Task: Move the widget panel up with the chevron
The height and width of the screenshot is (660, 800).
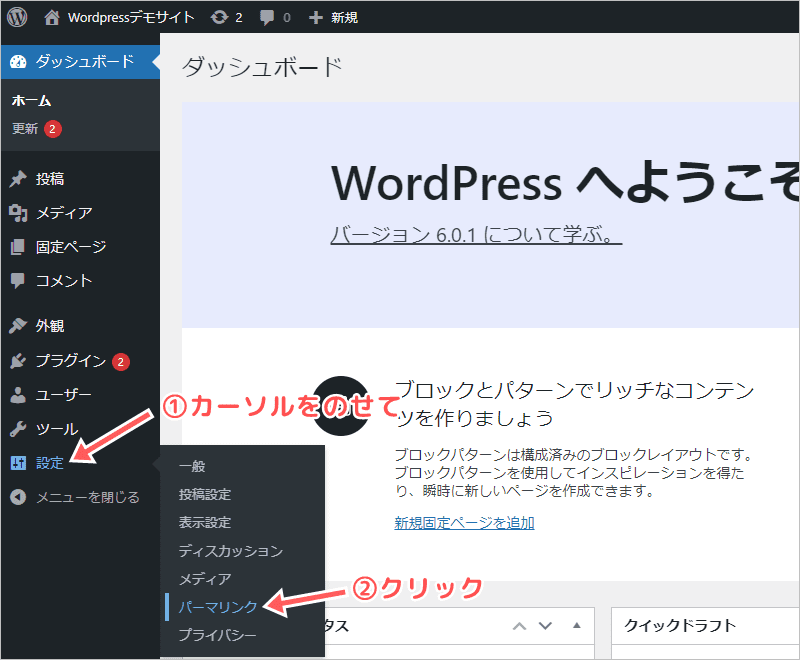Action: click(x=519, y=626)
